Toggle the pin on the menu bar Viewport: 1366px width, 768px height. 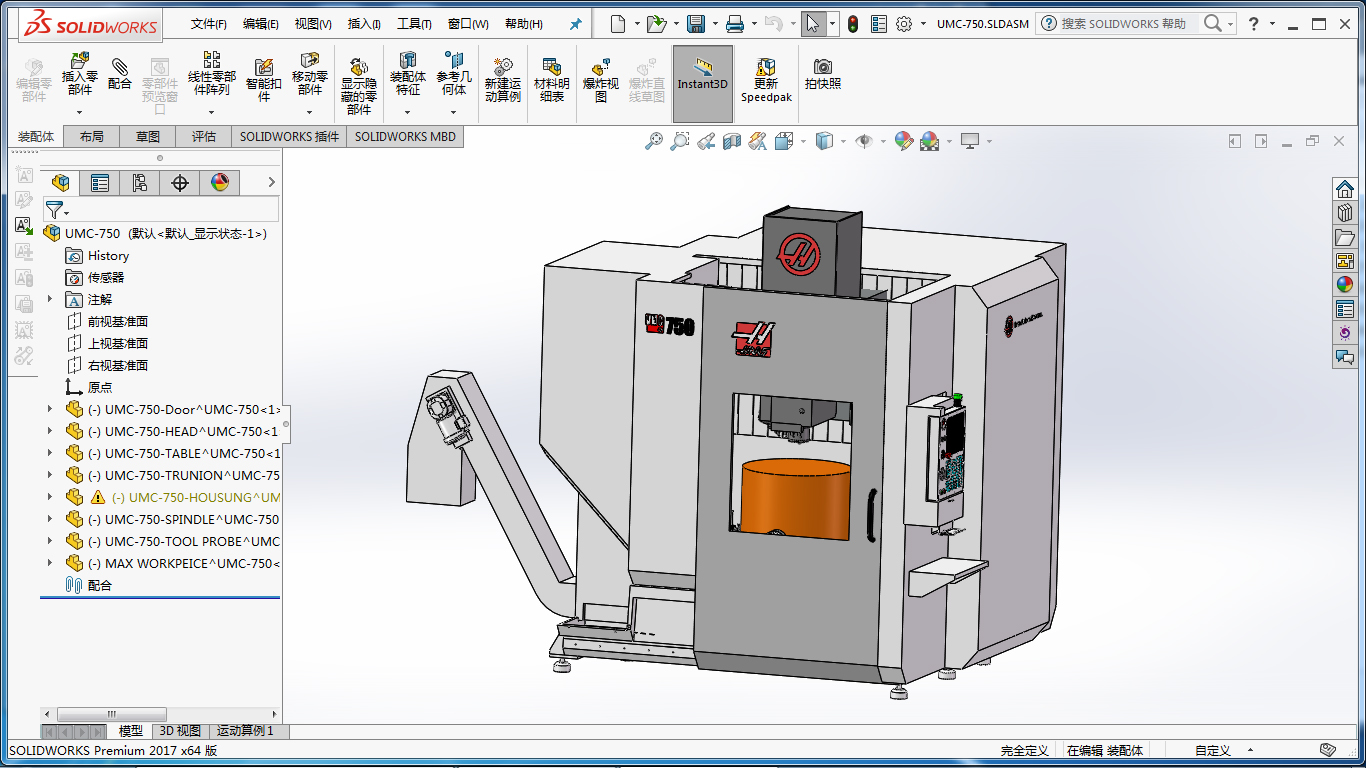(x=575, y=24)
